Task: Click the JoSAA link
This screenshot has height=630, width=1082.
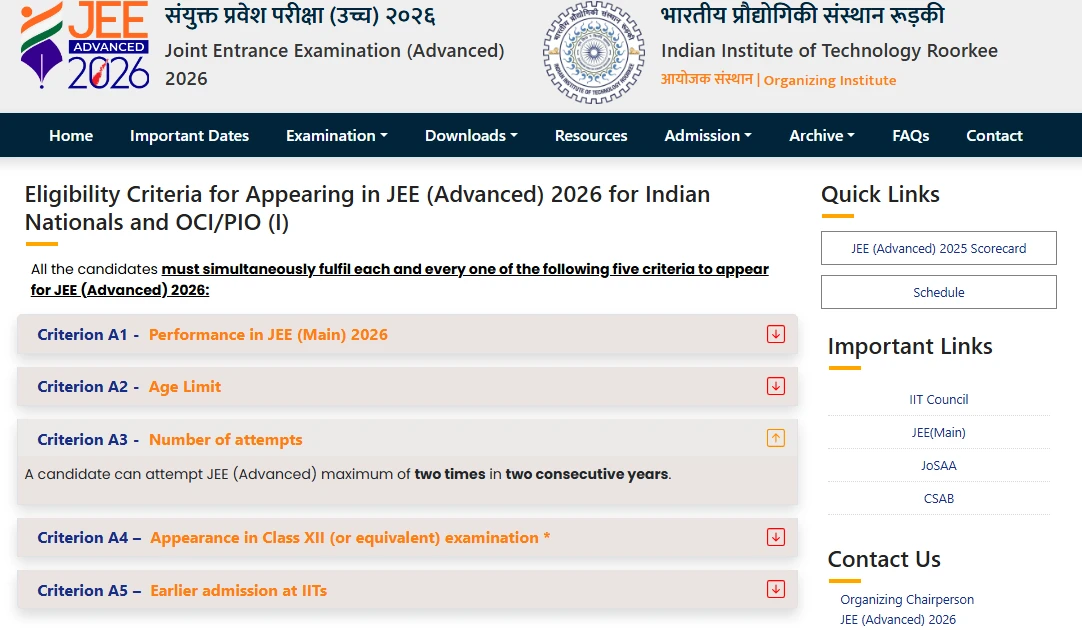Action: pos(938,465)
